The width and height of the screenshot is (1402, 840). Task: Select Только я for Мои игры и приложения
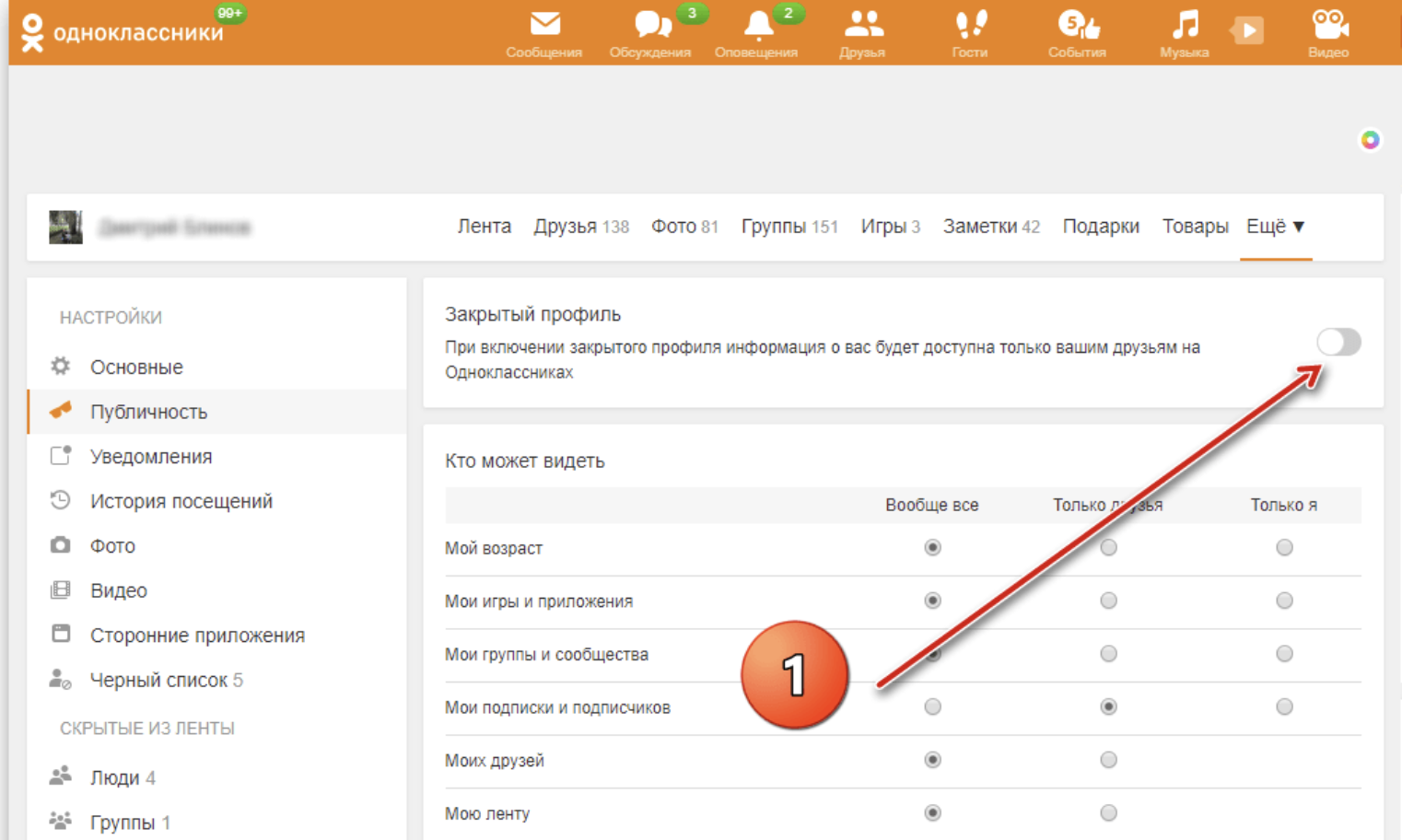coord(1284,601)
